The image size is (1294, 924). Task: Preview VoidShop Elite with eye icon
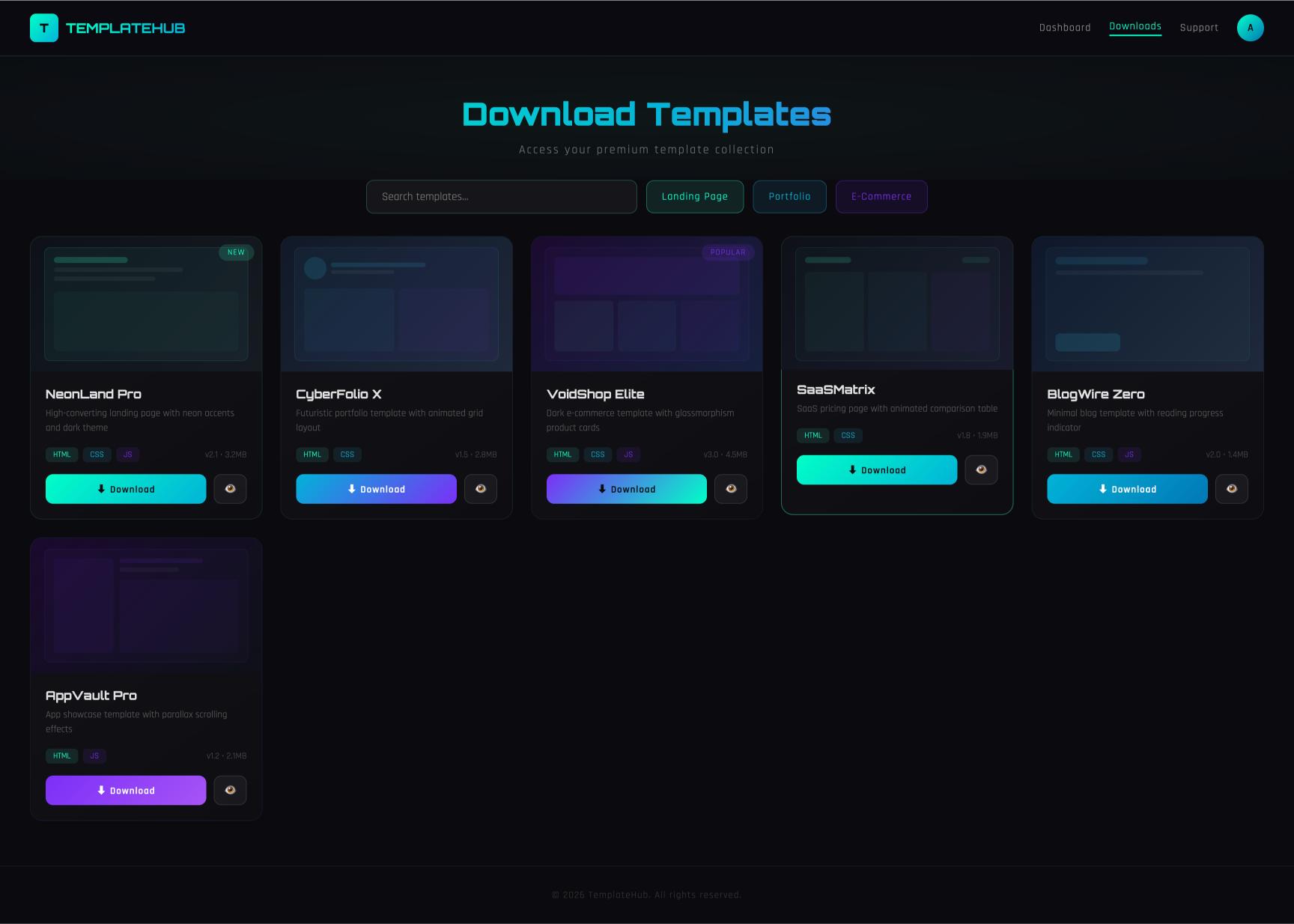(730, 489)
